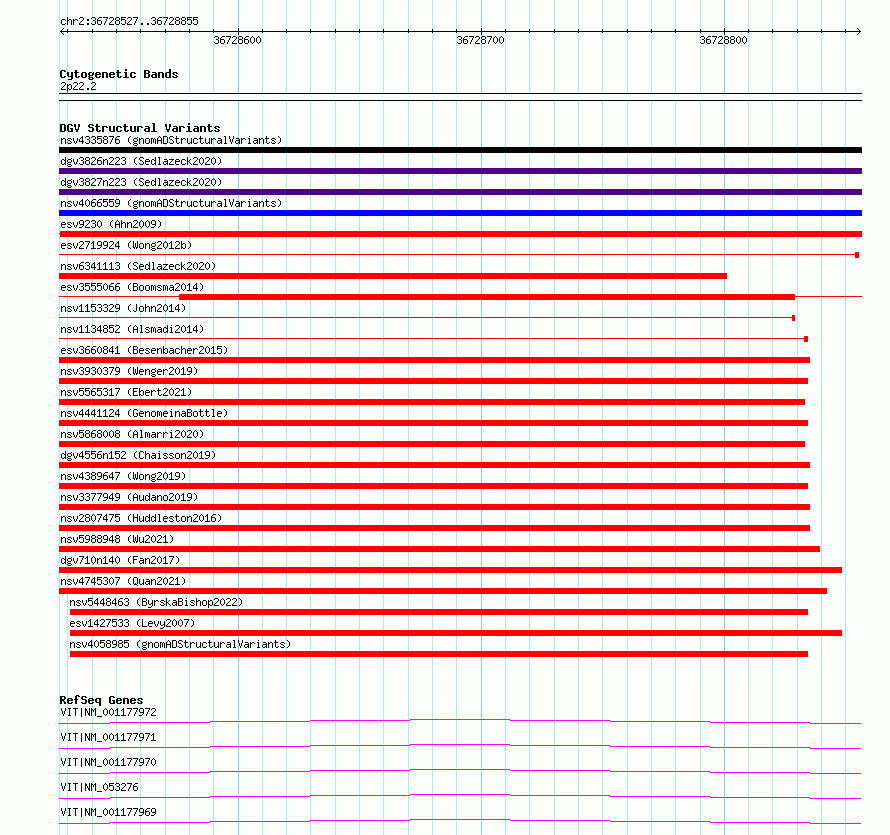Click VIT|NM_001177970 transcript label
The height and width of the screenshot is (835, 890).
point(108,762)
